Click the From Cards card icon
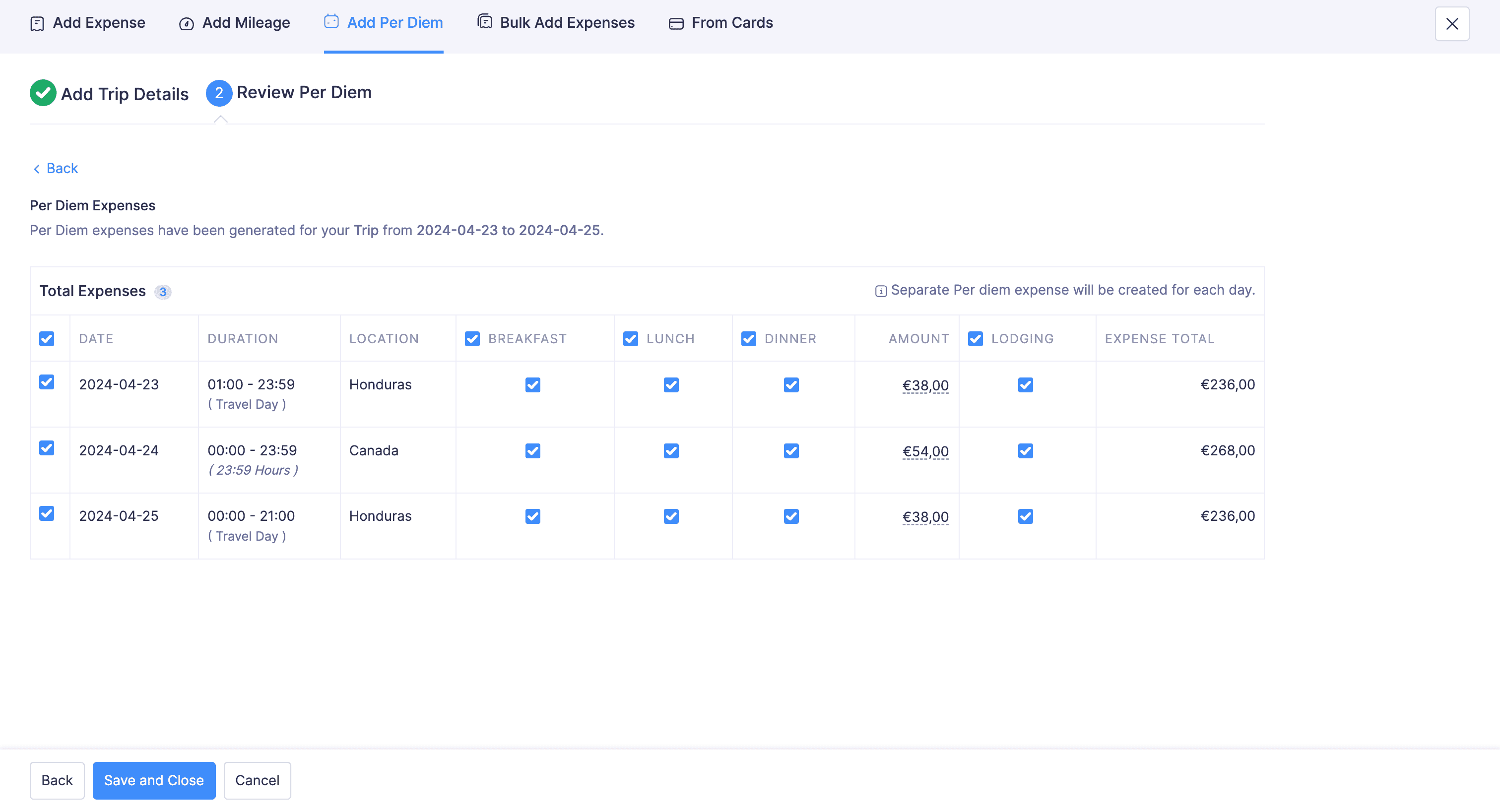This screenshot has height=812, width=1500. (675, 24)
